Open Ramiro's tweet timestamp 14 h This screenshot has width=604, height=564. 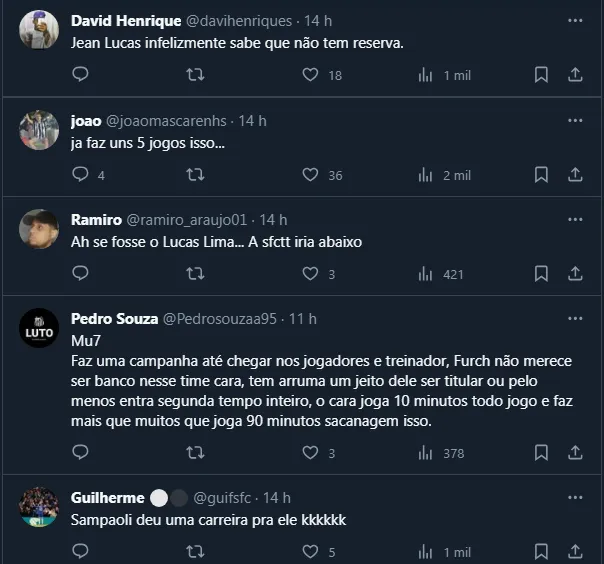point(273,220)
